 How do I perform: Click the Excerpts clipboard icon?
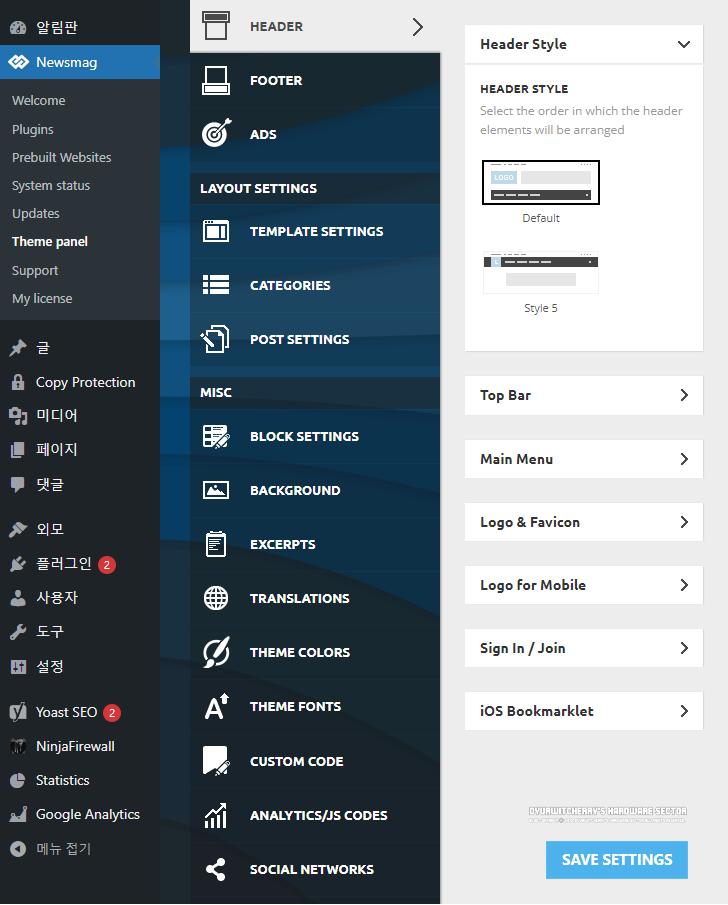tap(216, 544)
